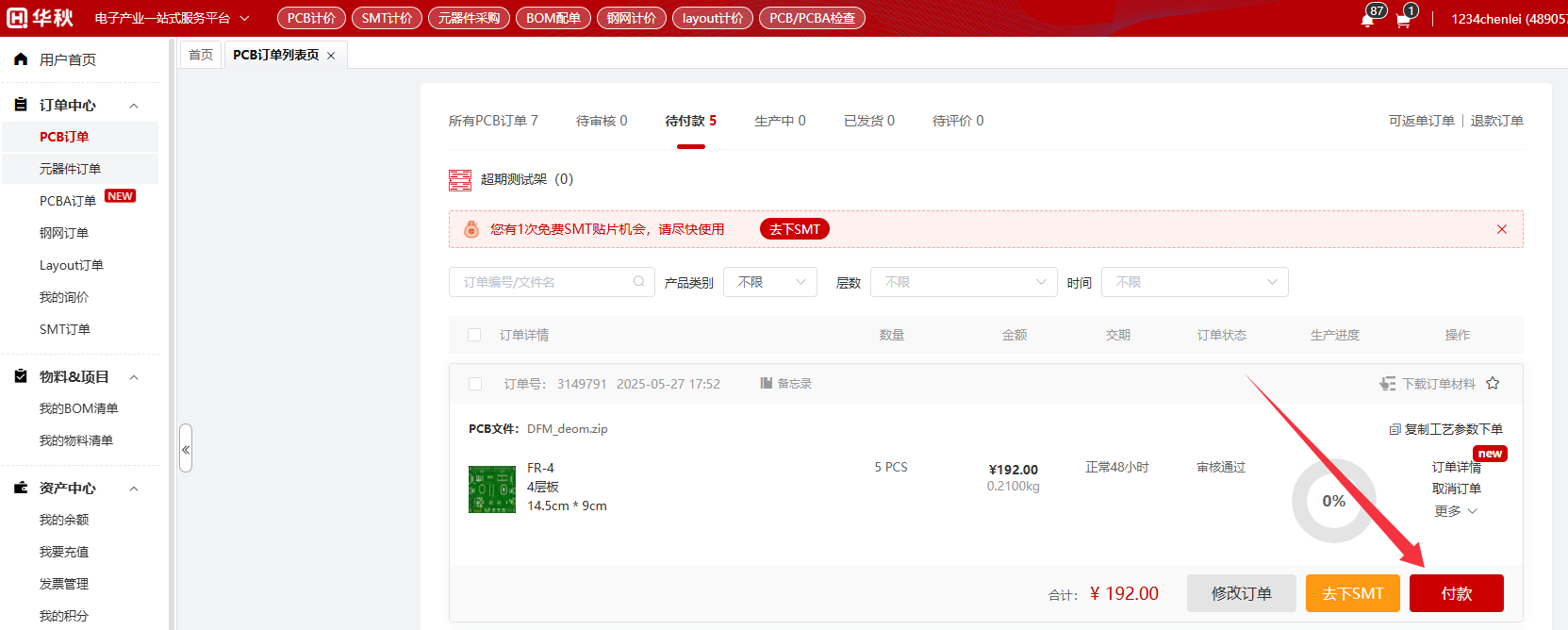The height and width of the screenshot is (630, 1568).
Task: Check the box for order 3149791
Action: [475, 384]
